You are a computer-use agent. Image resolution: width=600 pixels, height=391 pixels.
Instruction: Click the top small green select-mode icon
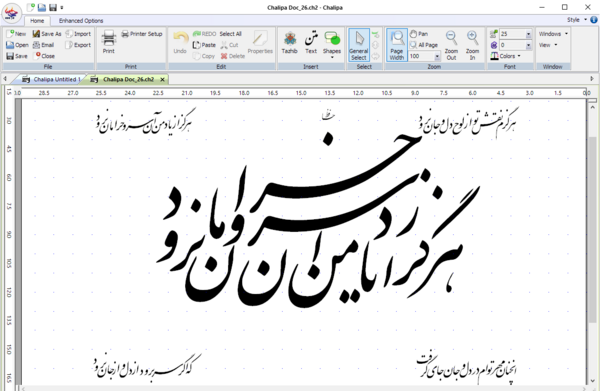tap(375, 34)
